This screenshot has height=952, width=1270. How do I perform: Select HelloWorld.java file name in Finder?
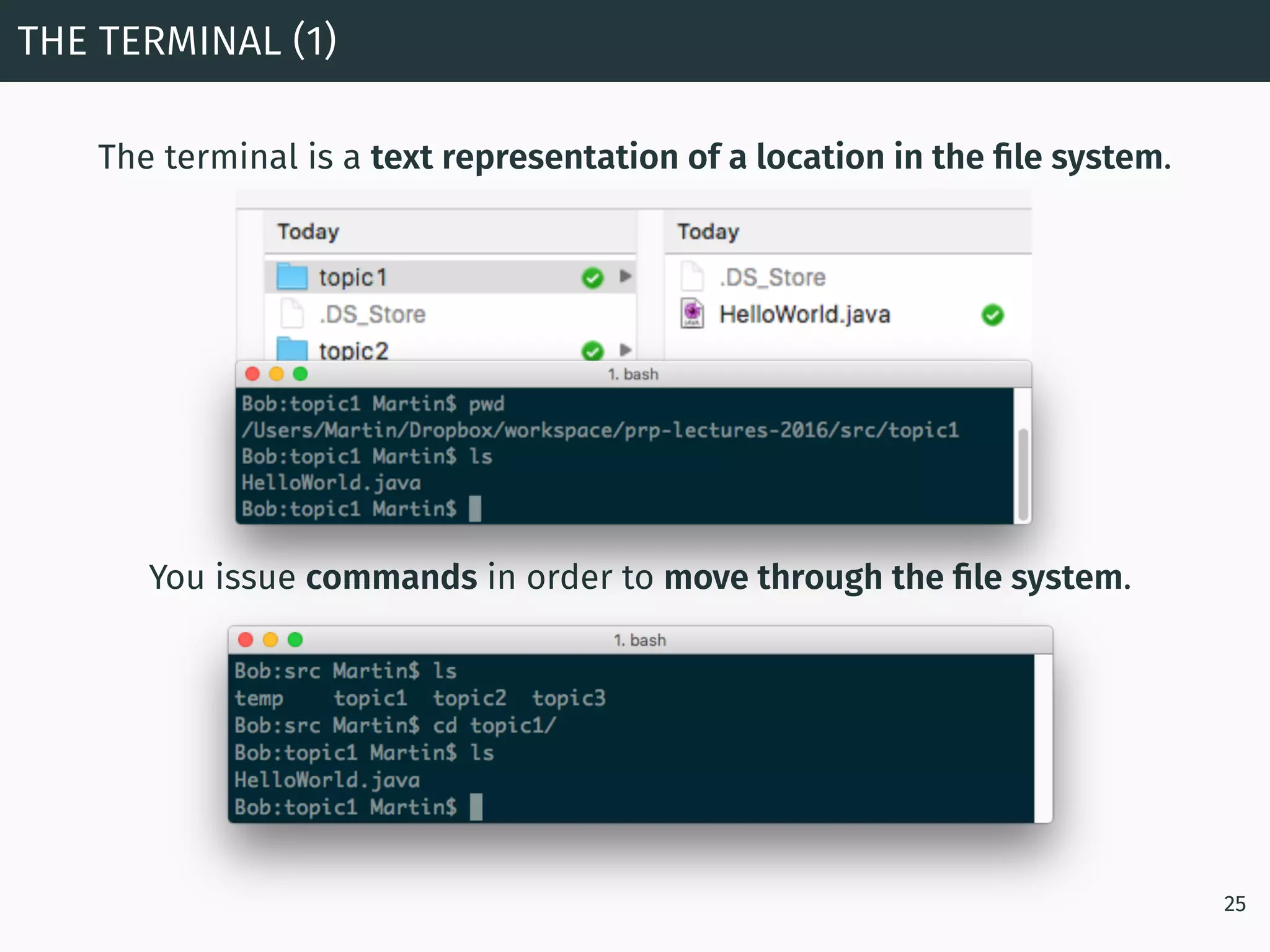point(804,314)
